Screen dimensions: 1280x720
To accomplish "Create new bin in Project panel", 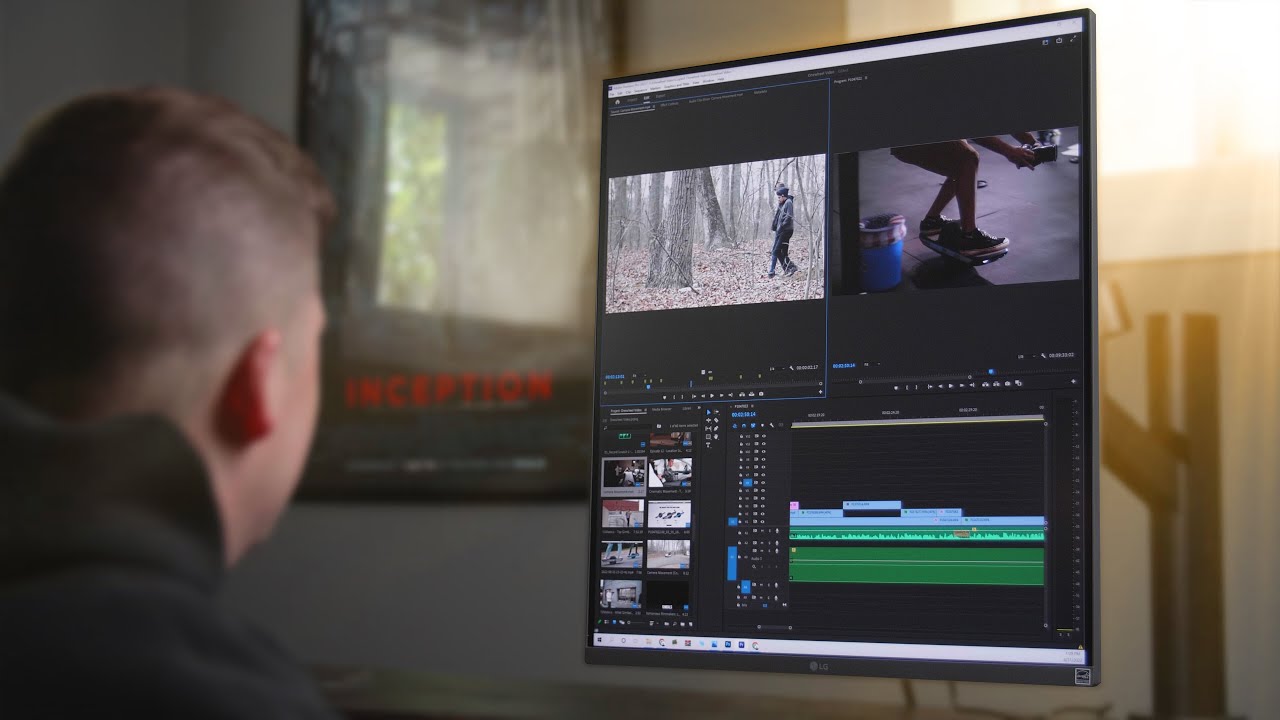I will [682, 624].
